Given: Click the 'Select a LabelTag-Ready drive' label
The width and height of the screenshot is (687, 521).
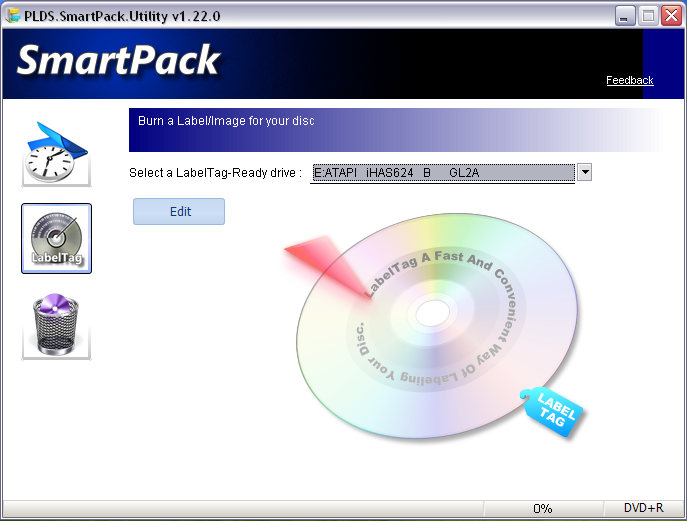Looking at the screenshot, I should pos(216,173).
